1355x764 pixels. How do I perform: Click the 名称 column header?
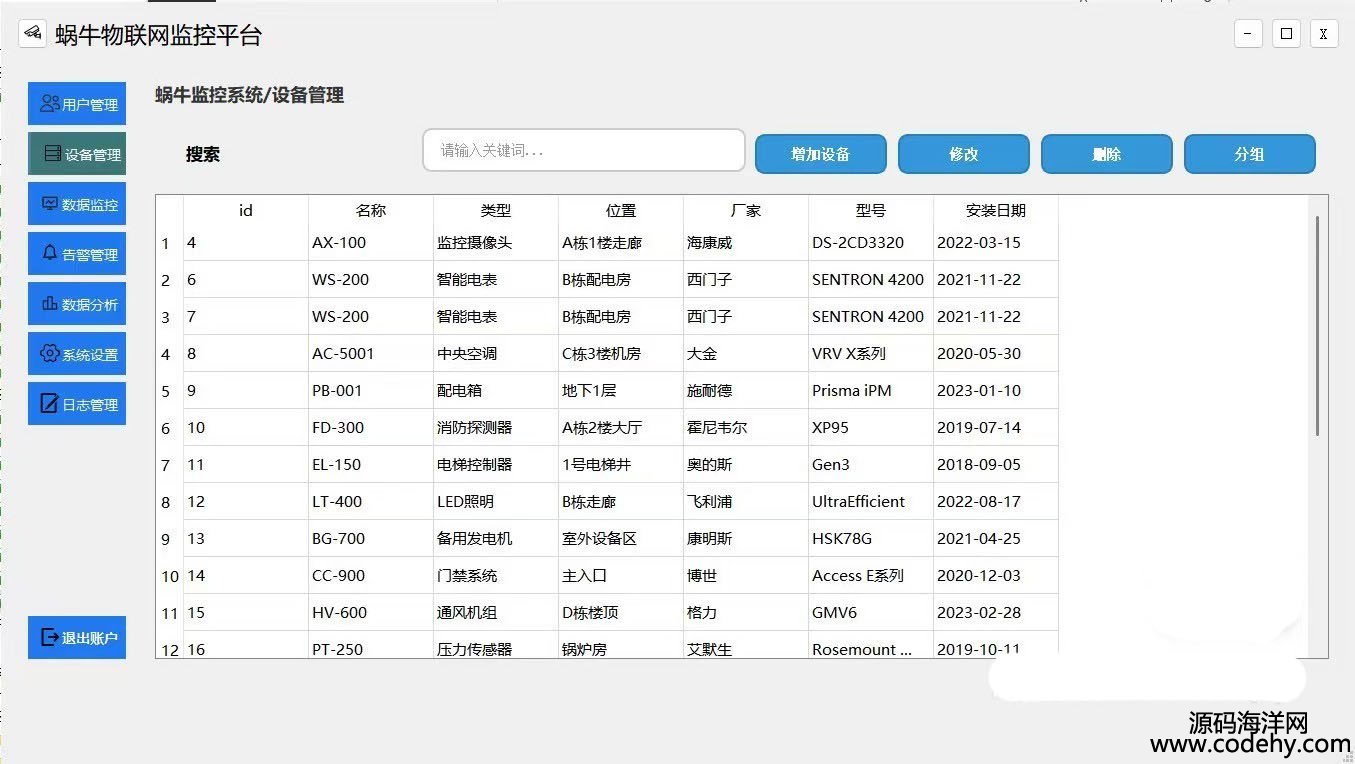pos(370,210)
